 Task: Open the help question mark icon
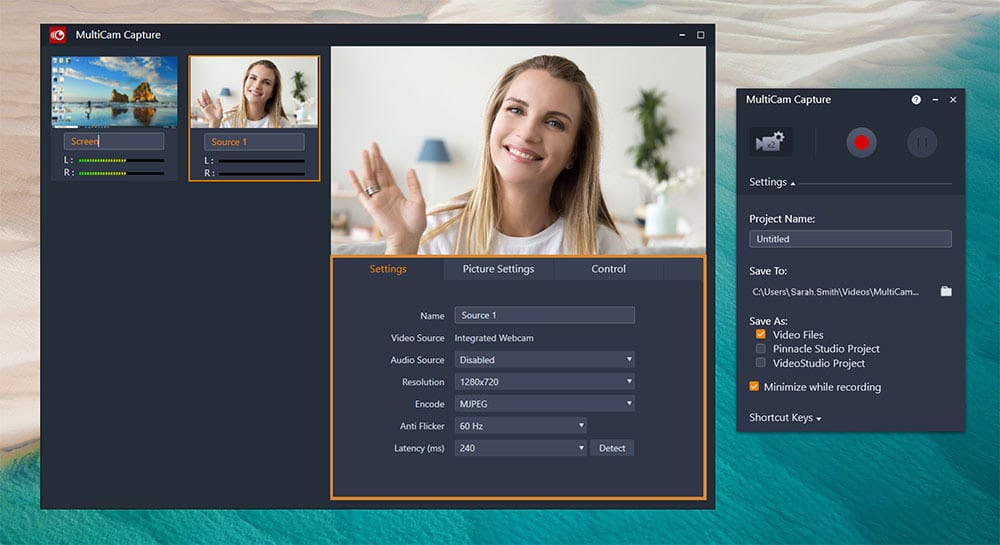(916, 99)
